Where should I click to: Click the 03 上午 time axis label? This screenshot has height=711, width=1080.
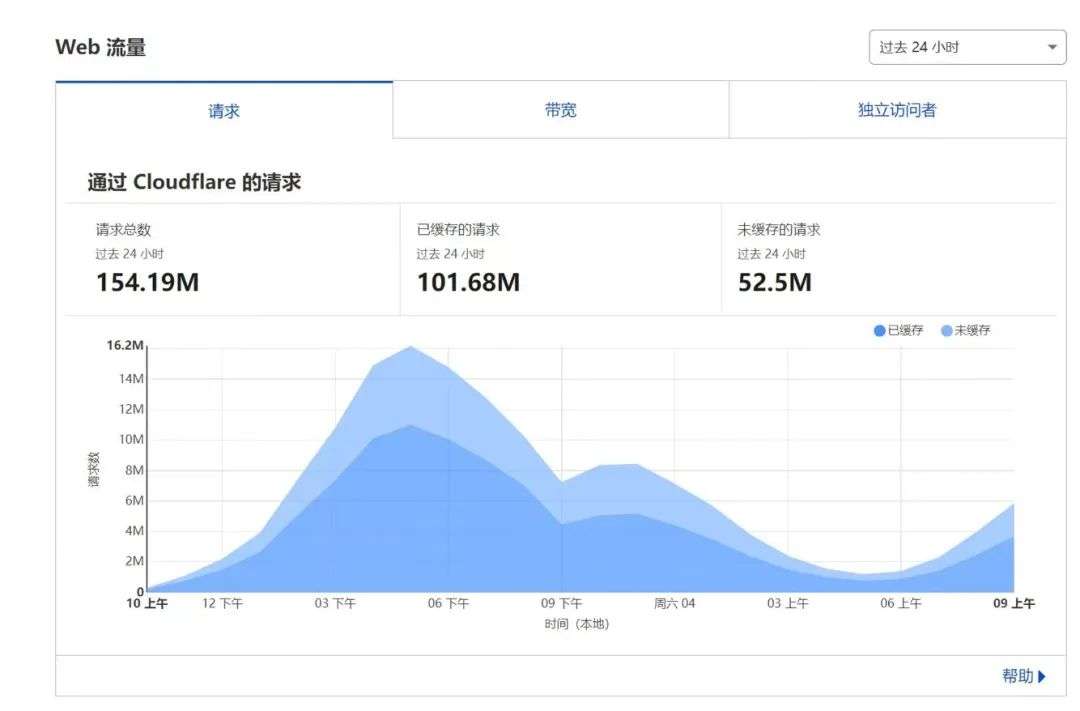click(x=787, y=604)
